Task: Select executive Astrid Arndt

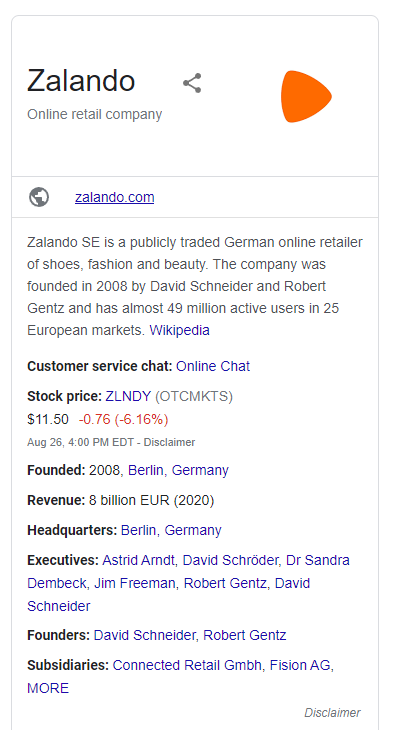Action: tap(139, 560)
